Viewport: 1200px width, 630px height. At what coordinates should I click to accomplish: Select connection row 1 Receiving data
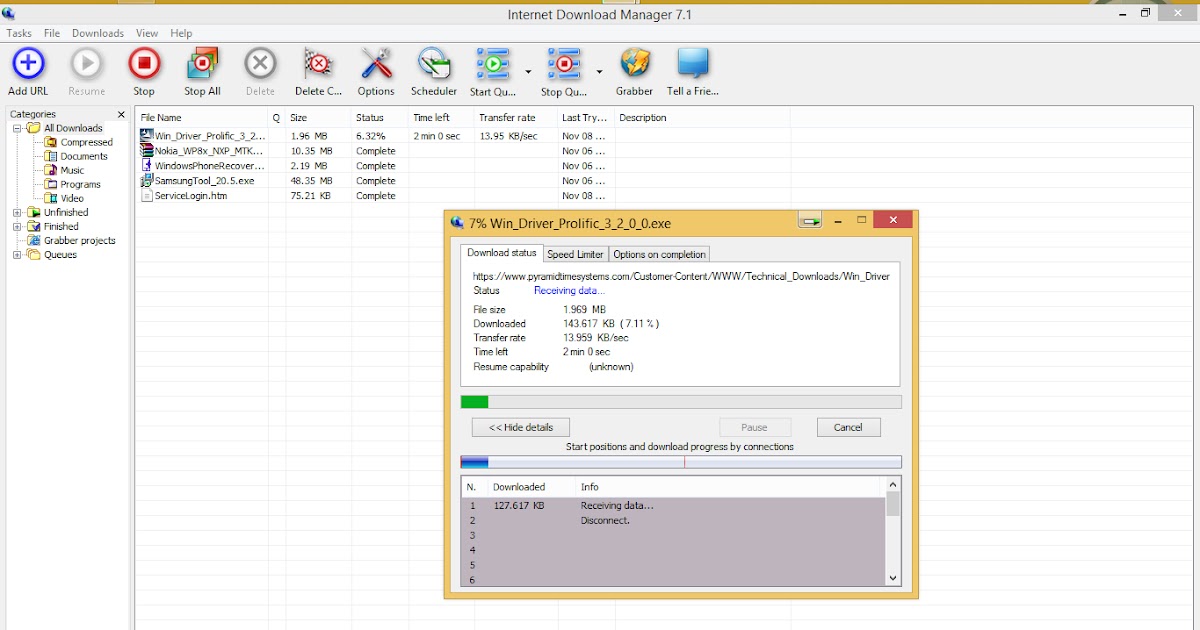click(x=673, y=505)
